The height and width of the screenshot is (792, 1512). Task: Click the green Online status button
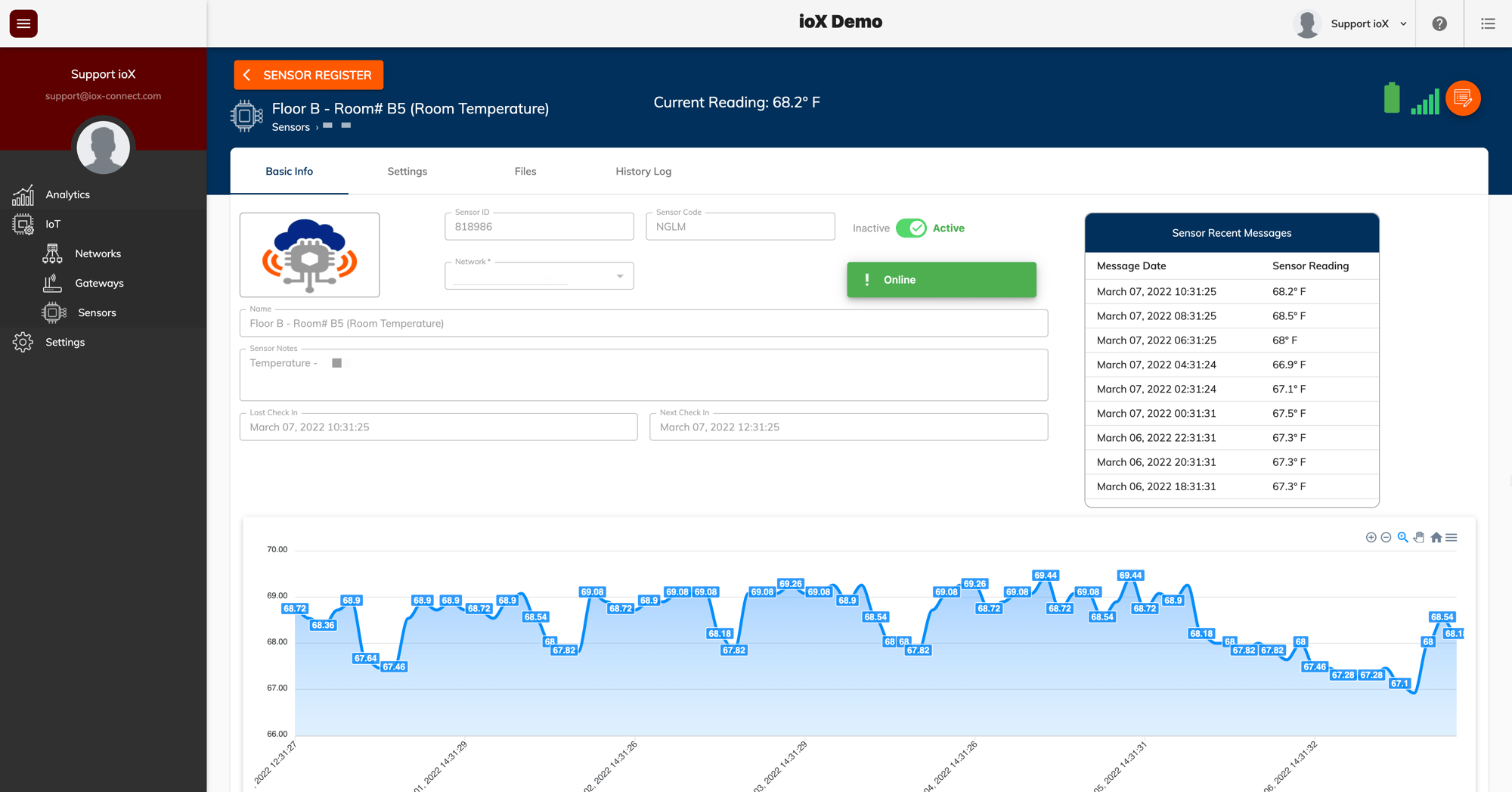(x=941, y=280)
